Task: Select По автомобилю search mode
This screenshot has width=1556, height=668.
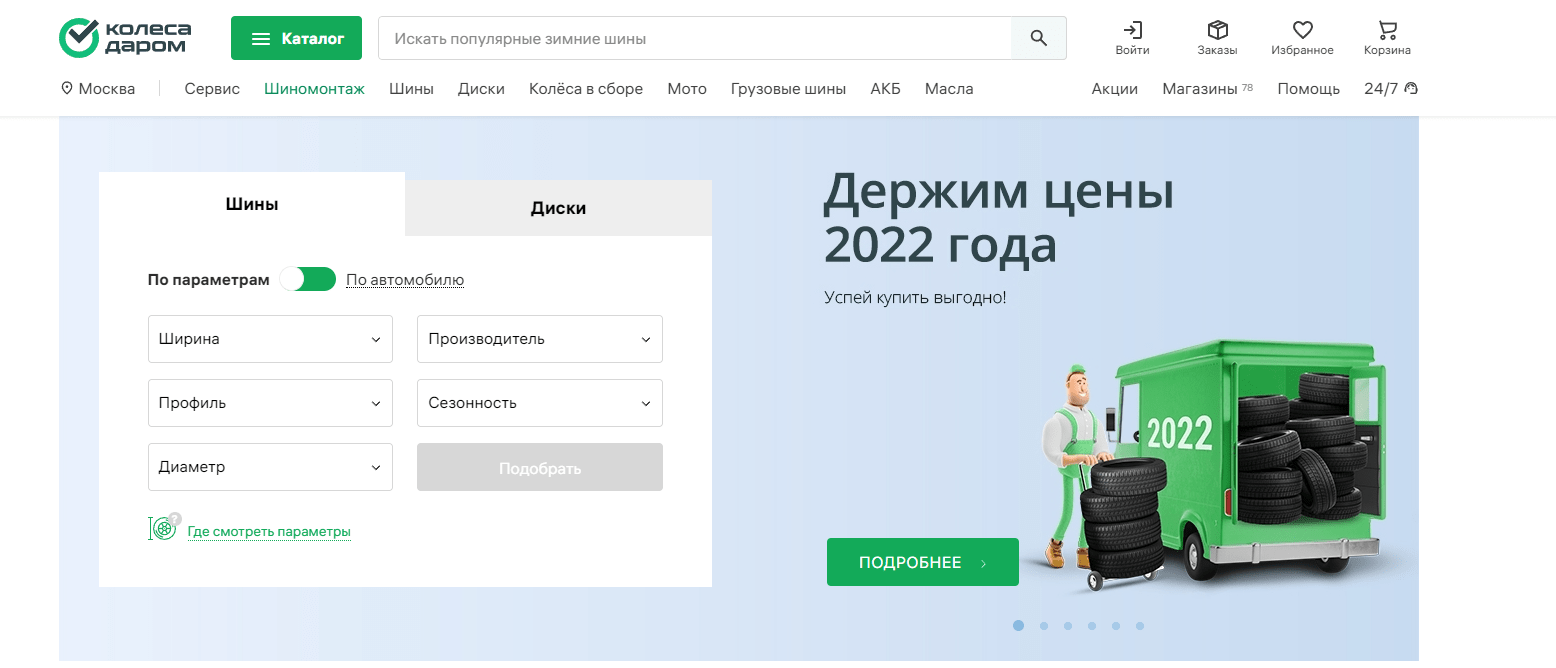Action: [405, 280]
